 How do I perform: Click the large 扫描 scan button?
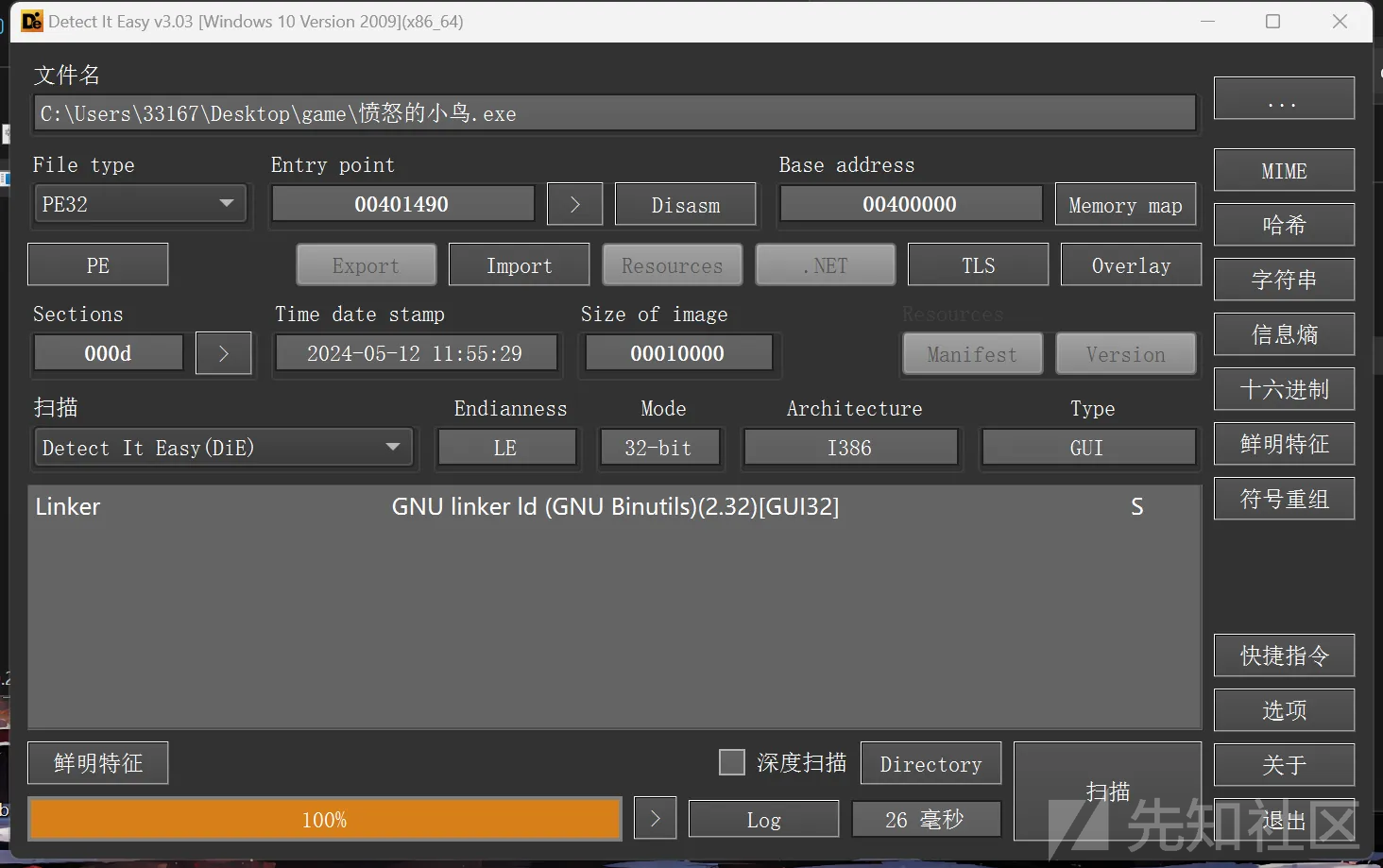click(x=1107, y=791)
